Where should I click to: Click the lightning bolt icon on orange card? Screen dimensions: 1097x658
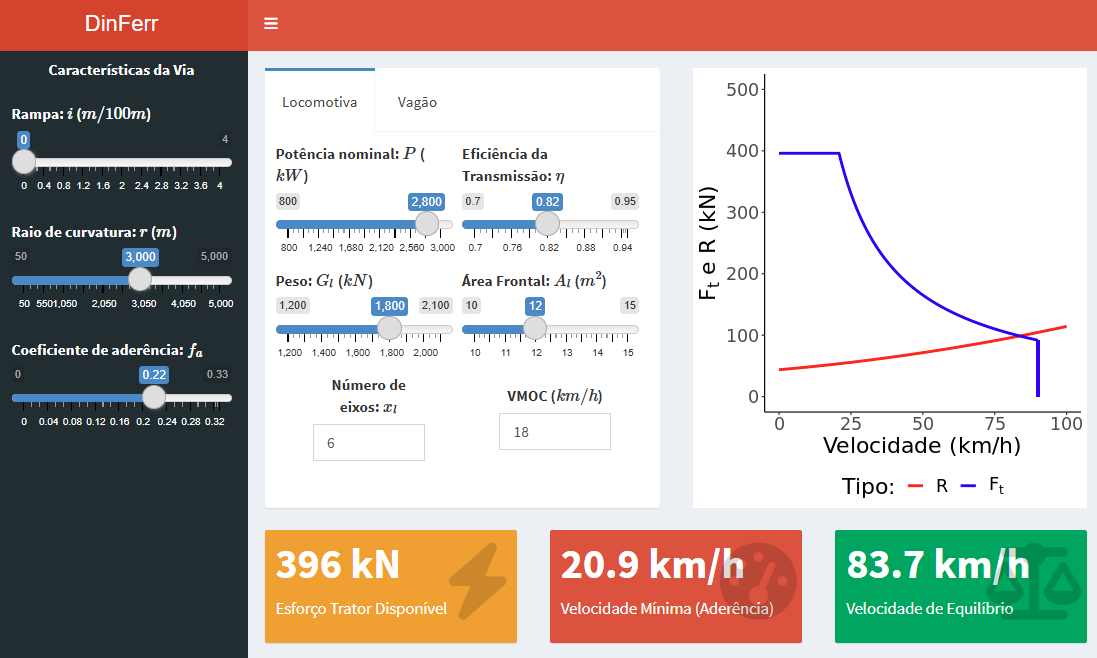pos(477,582)
